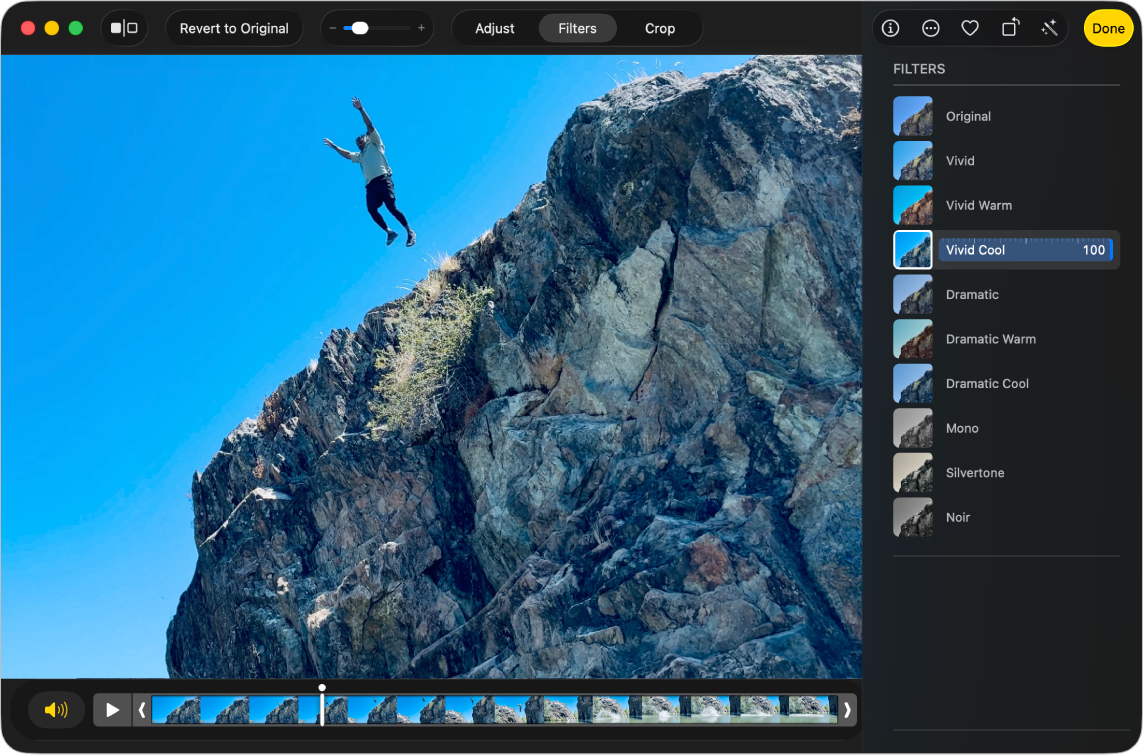Click Revert to Original
The height and width of the screenshot is (756, 1144).
point(234,28)
